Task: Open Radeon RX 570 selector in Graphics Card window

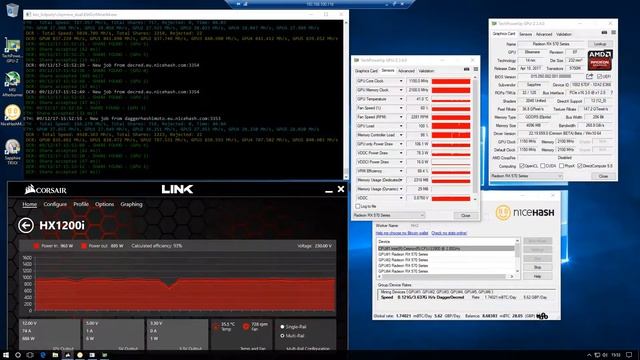Action: [526, 176]
